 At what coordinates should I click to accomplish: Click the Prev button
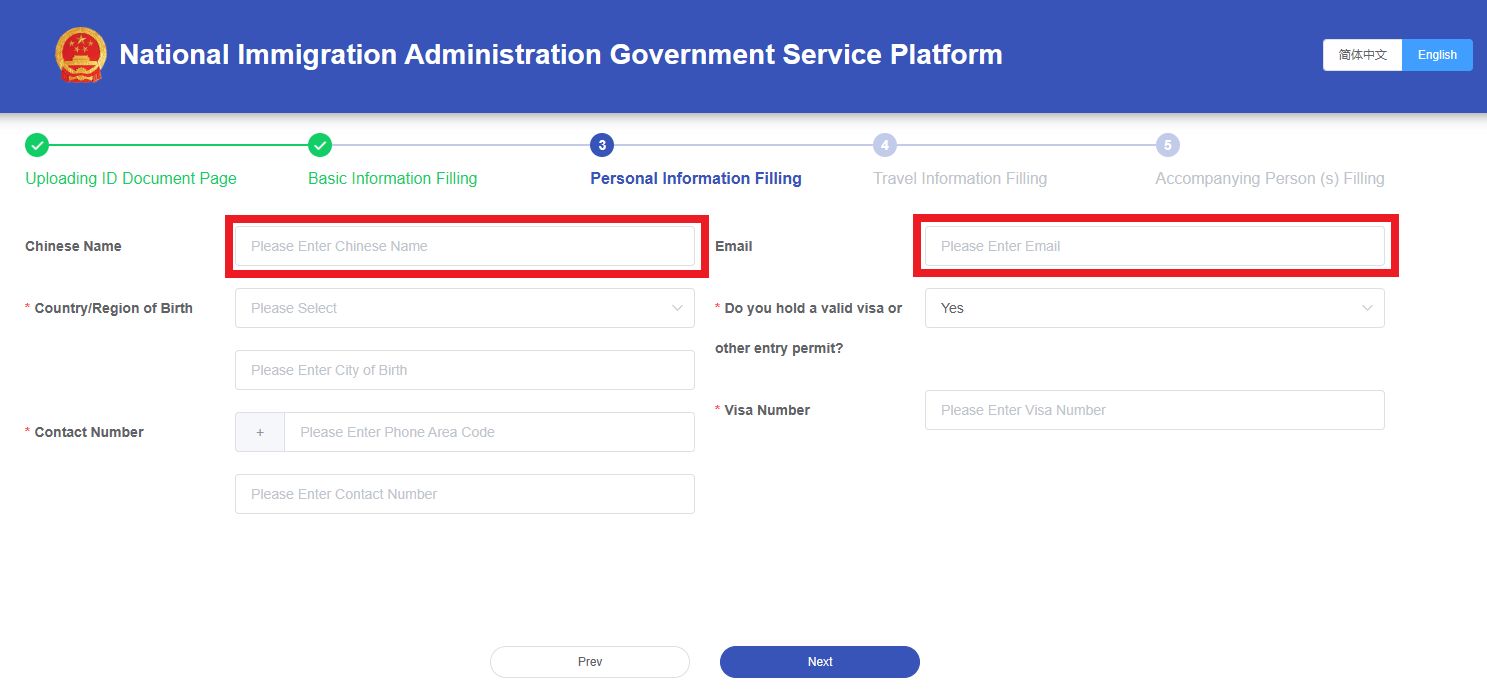click(590, 662)
